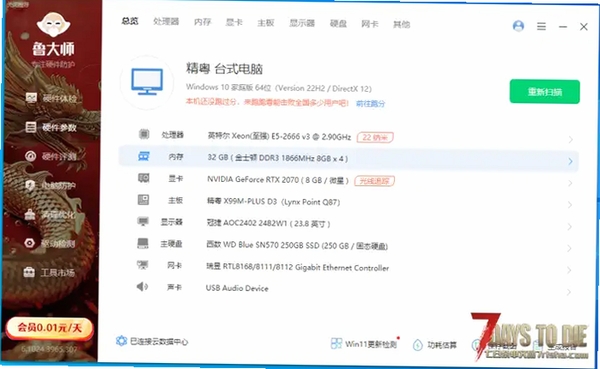Viewport: 600px width, 369px height.
Task: Open 功耗估算 power estimate tool
Action: click(x=435, y=345)
